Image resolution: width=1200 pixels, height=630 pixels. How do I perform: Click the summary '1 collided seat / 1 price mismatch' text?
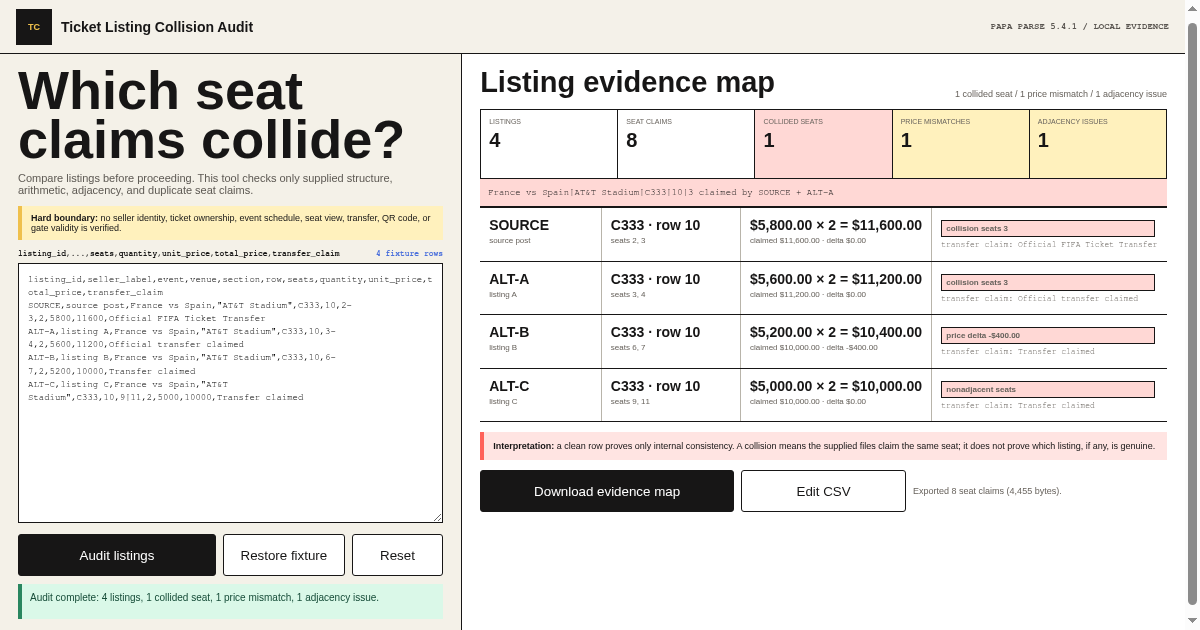click(1060, 94)
